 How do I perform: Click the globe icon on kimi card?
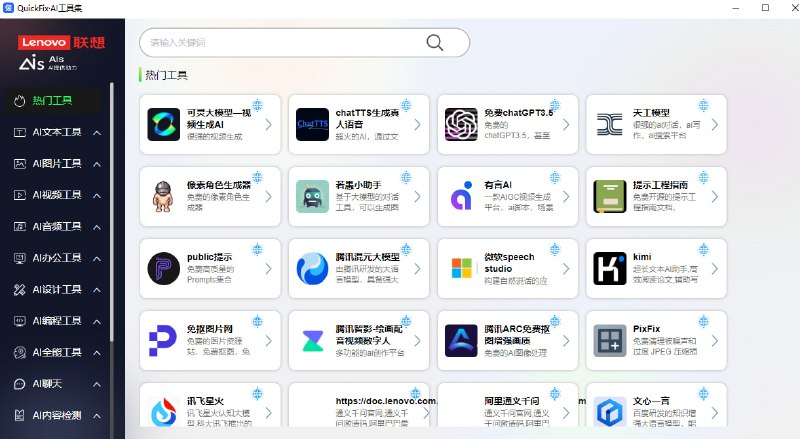point(704,249)
